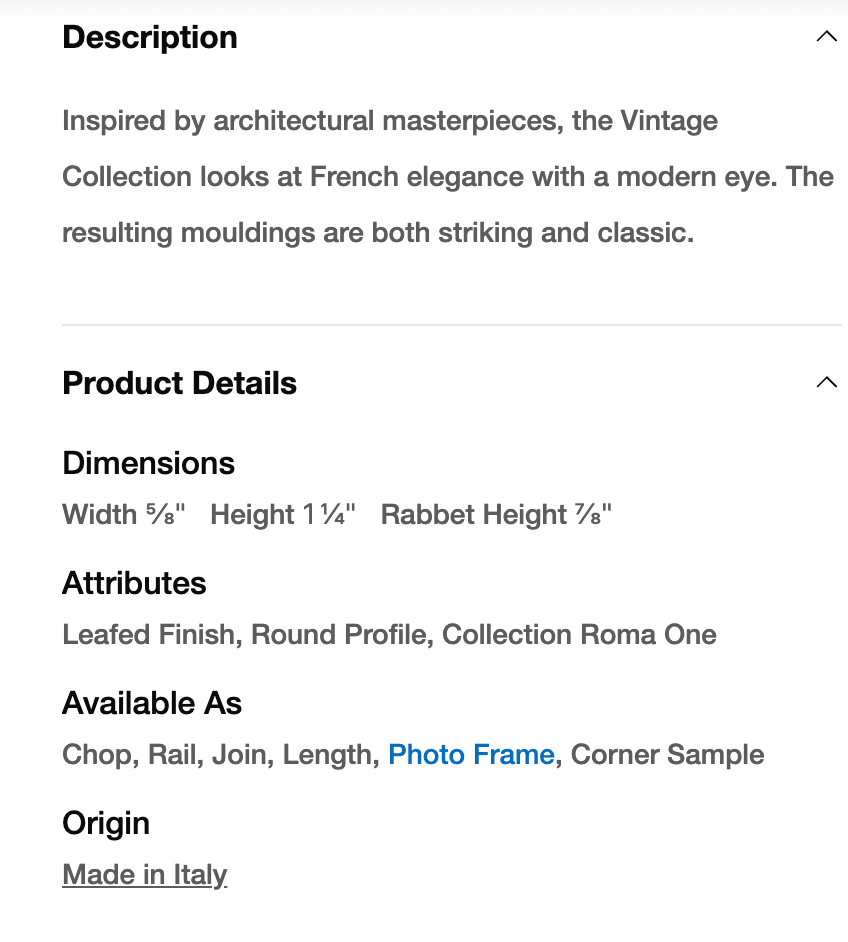Click the Product Details heading

[x=179, y=383]
